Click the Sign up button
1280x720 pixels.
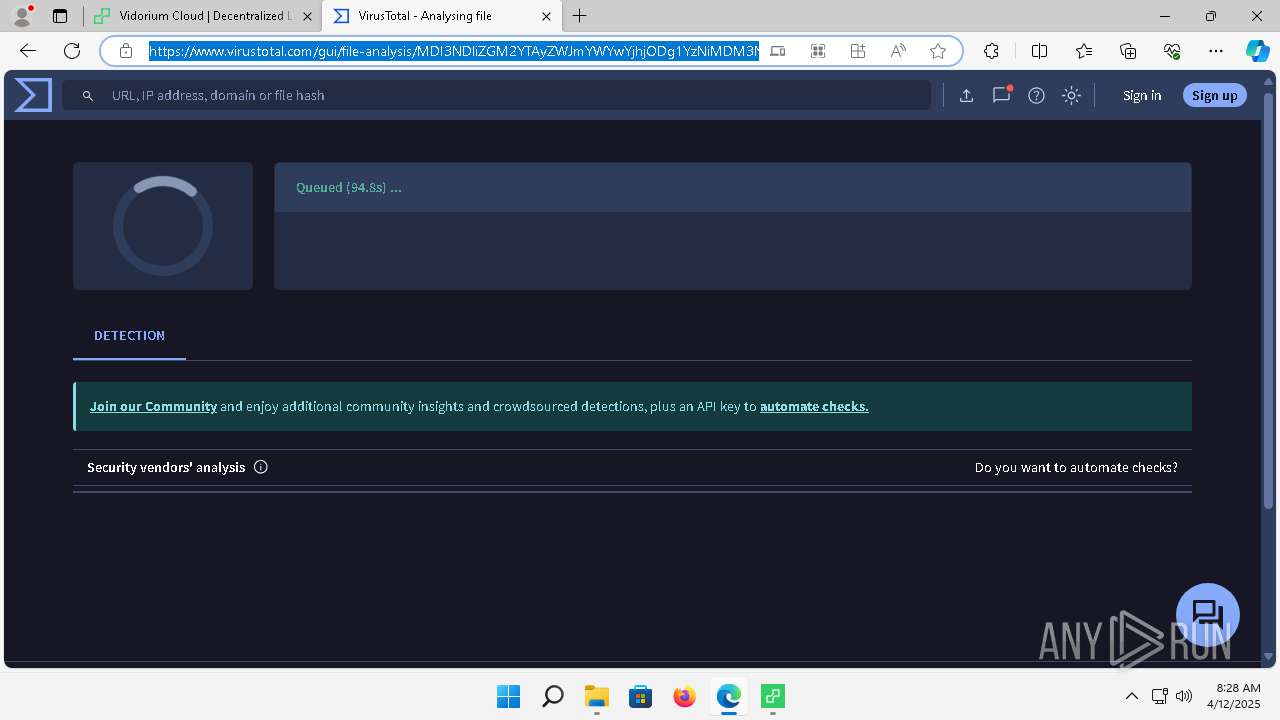[1214, 95]
